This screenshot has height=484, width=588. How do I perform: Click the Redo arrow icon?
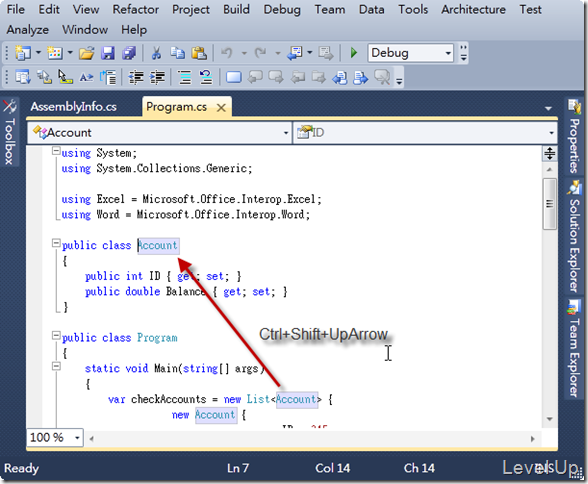261,53
